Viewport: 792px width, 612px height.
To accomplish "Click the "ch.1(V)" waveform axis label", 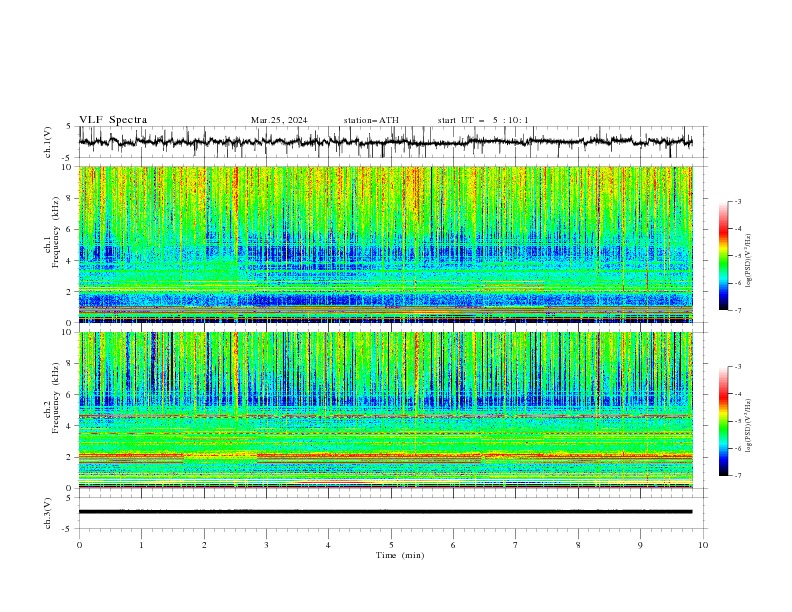I will coord(48,142).
